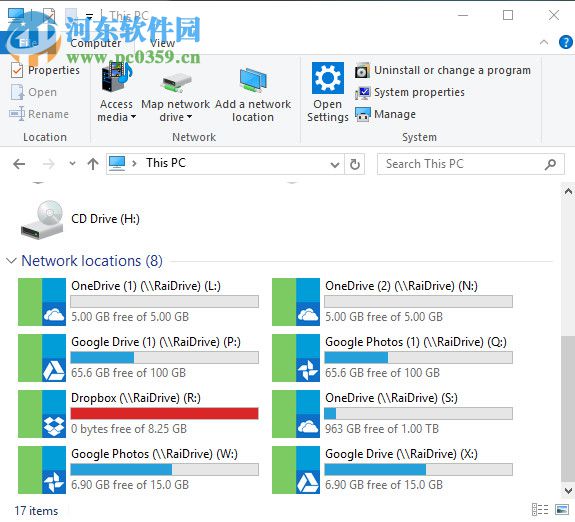
Task: Select Google Photos (1) Q: icon
Action: point(296,358)
